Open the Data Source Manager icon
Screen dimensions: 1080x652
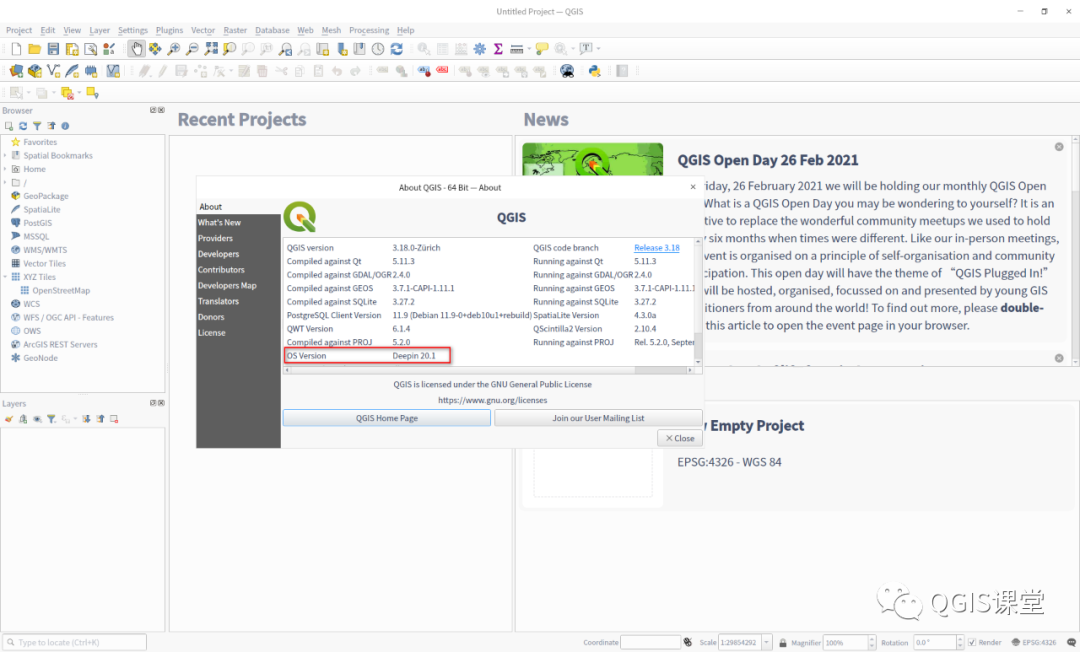[x=16, y=71]
